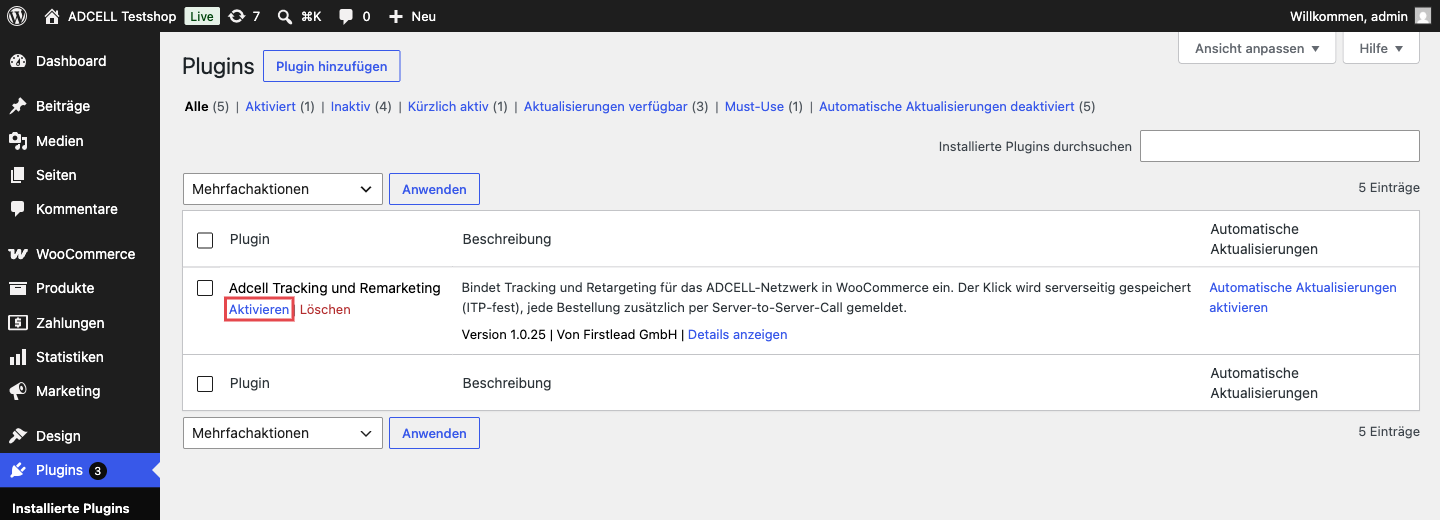Viewport: 1440px width, 520px height.
Task: Click the Design brush icon
Action: click(x=18, y=436)
